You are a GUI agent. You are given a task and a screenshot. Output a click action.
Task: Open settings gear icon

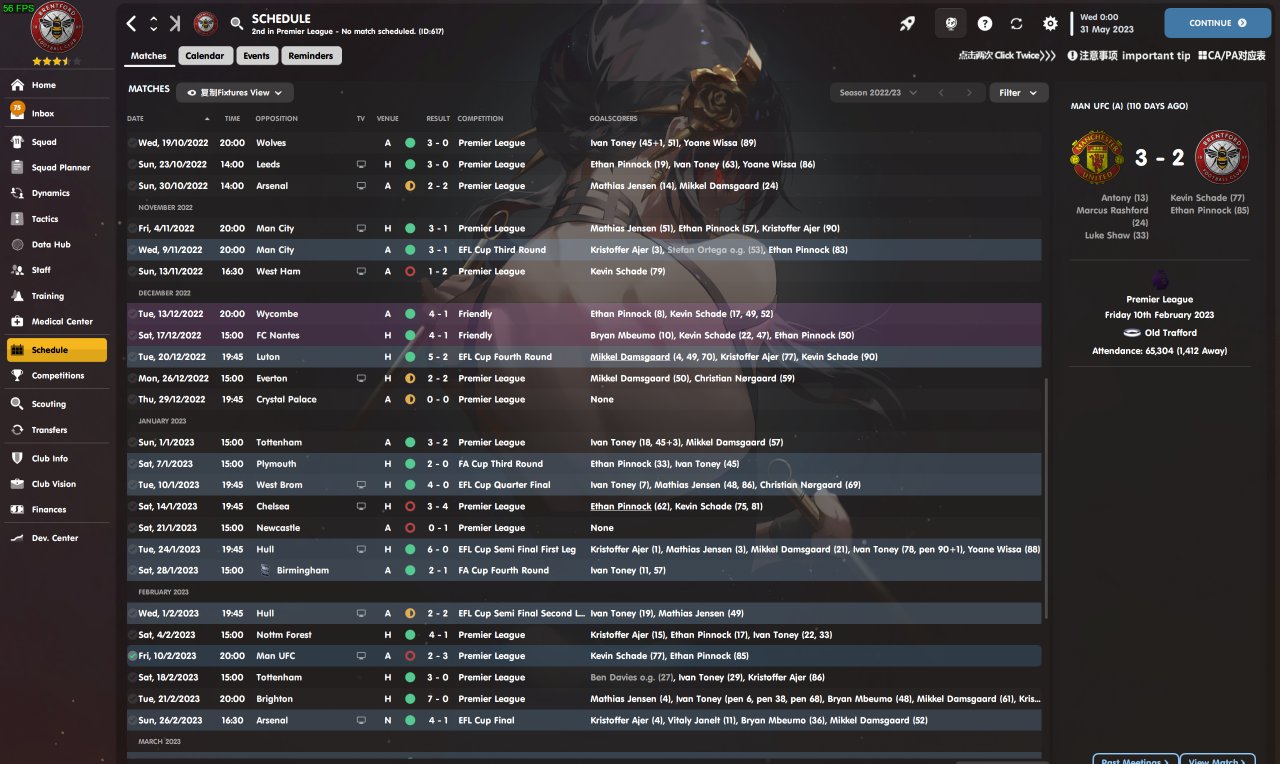click(x=1050, y=23)
